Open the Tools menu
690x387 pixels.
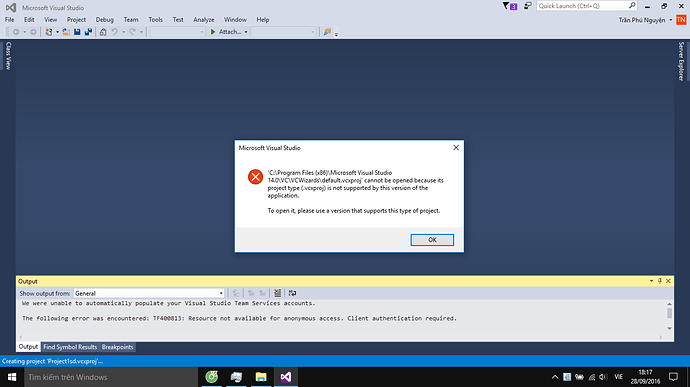pyautogui.click(x=155, y=19)
